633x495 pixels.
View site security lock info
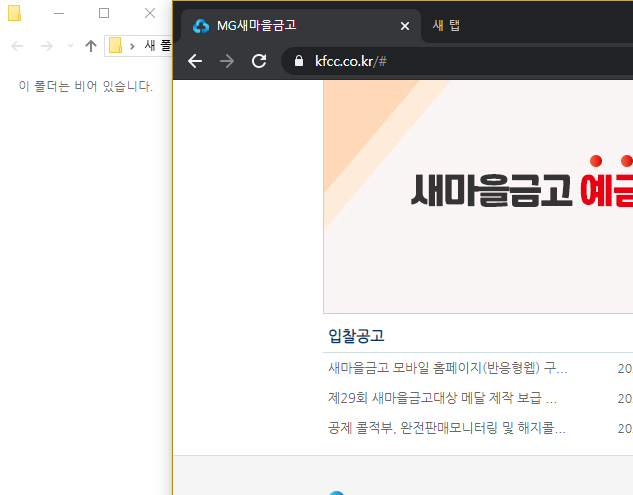(299, 61)
